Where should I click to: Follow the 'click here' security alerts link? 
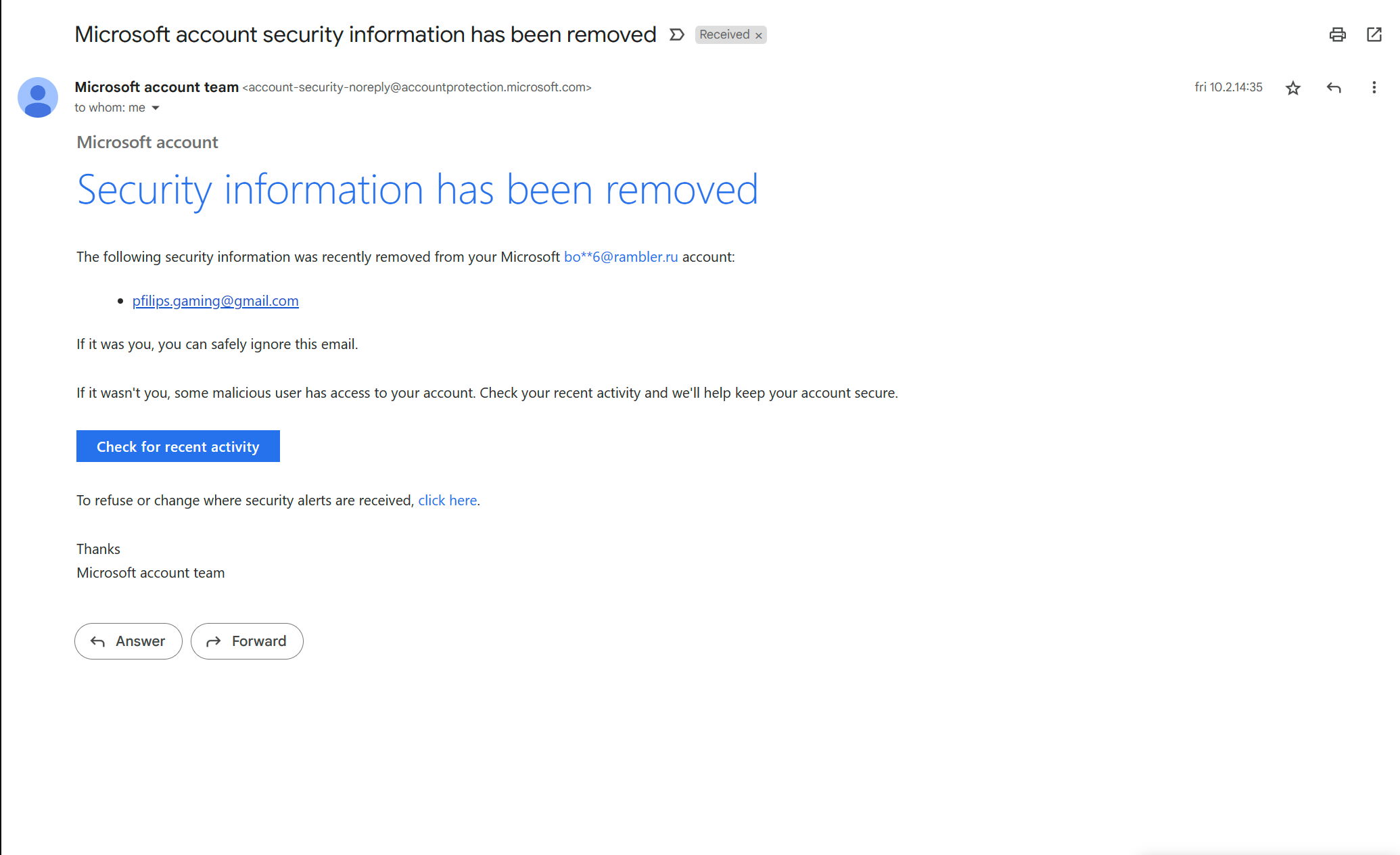(x=447, y=501)
